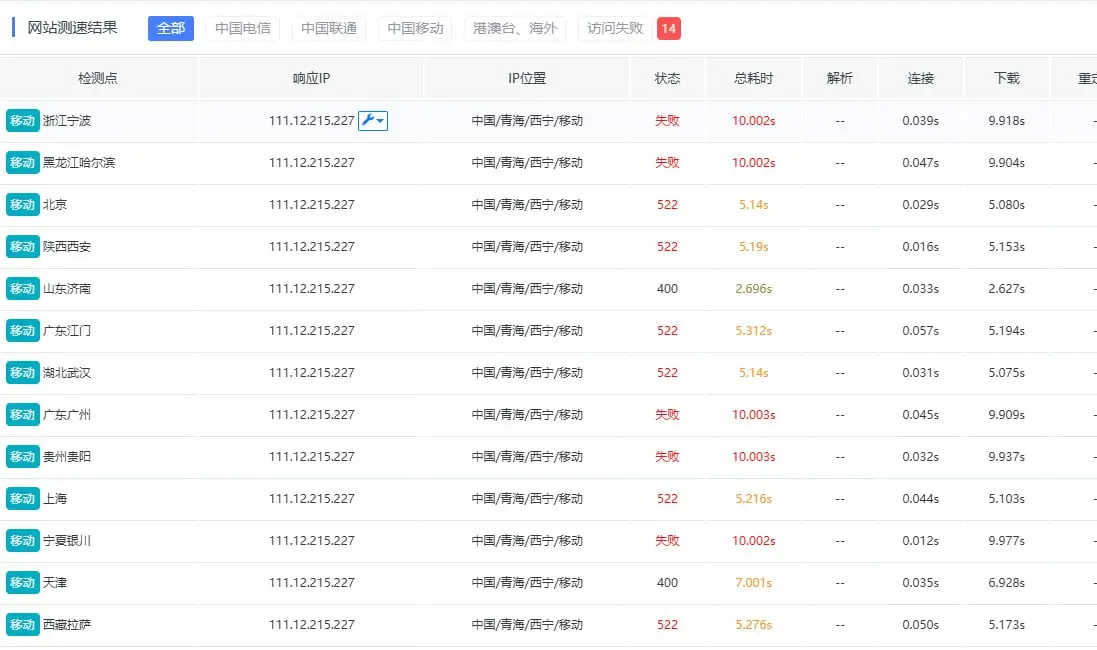This screenshot has height=650, width=1097.
Task: Click the 移动 badge next to 北京
Action: pyautogui.click(x=22, y=205)
